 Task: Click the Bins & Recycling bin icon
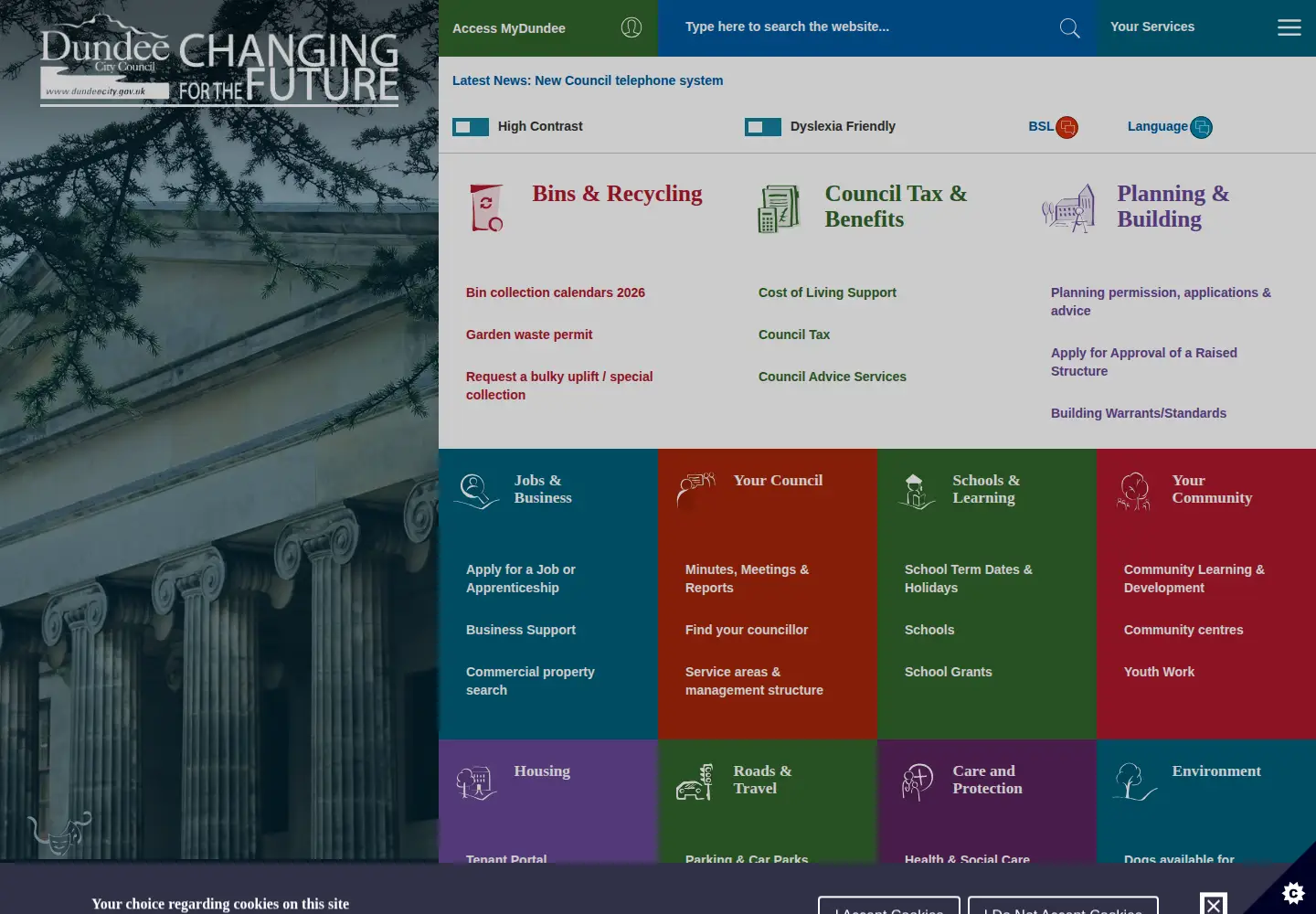click(x=486, y=207)
